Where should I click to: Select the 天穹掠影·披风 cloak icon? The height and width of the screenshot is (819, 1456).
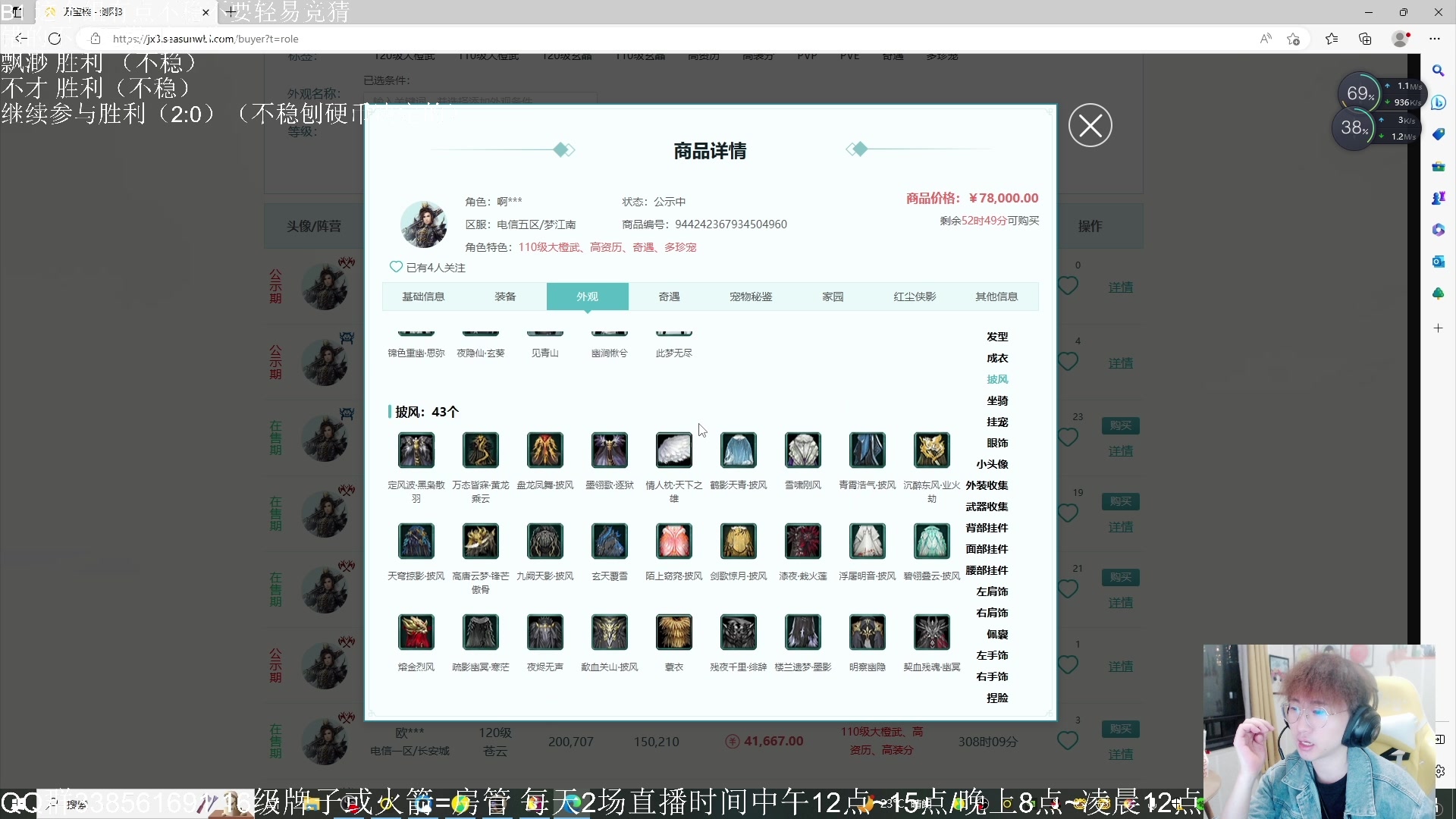416,541
